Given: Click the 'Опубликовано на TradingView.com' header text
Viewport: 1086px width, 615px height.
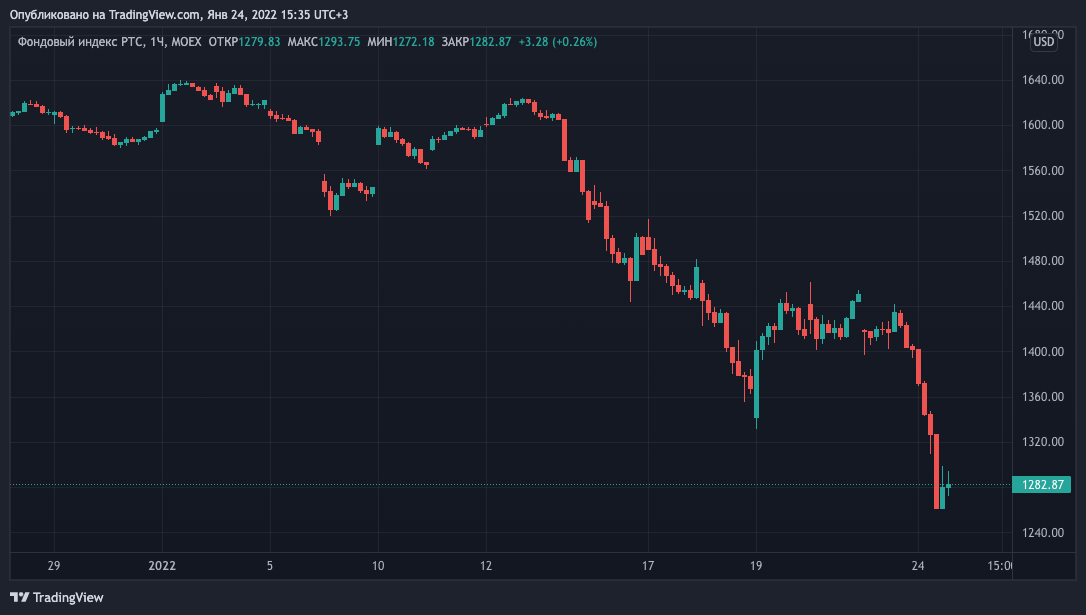Looking at the screenshot, I should pos(106,15).
